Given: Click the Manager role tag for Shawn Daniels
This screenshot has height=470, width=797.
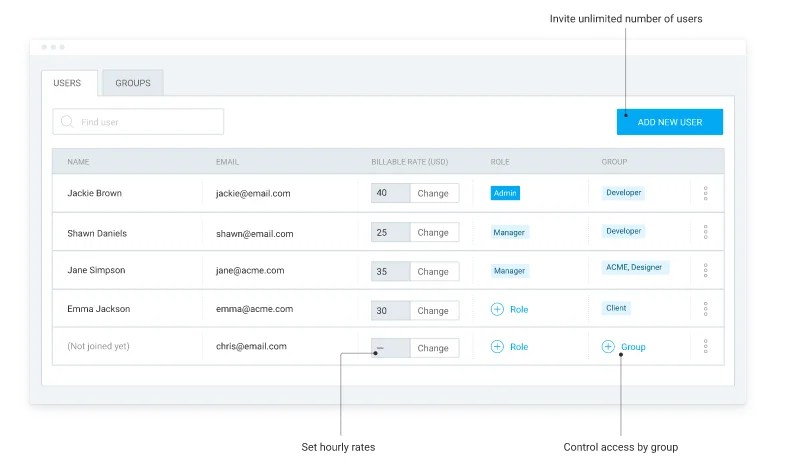Looking at the screenshot, I should tap(509, 232).
